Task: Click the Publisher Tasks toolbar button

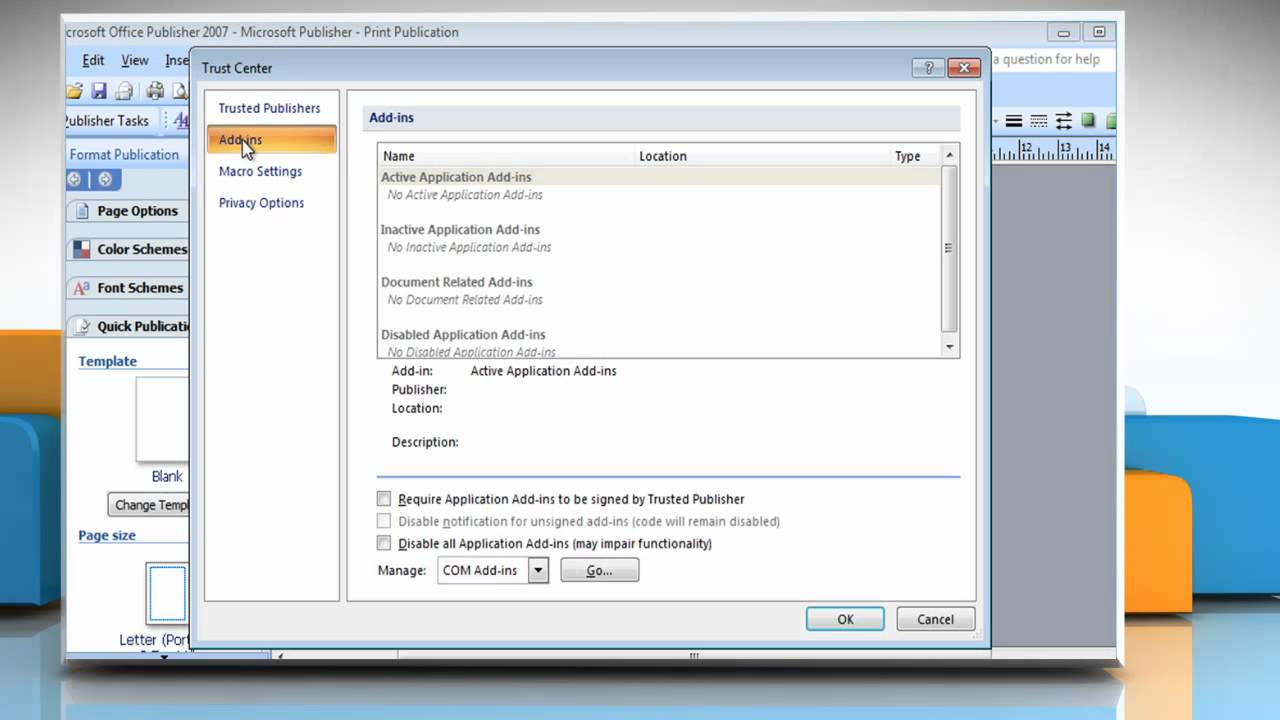Action: 107,121
